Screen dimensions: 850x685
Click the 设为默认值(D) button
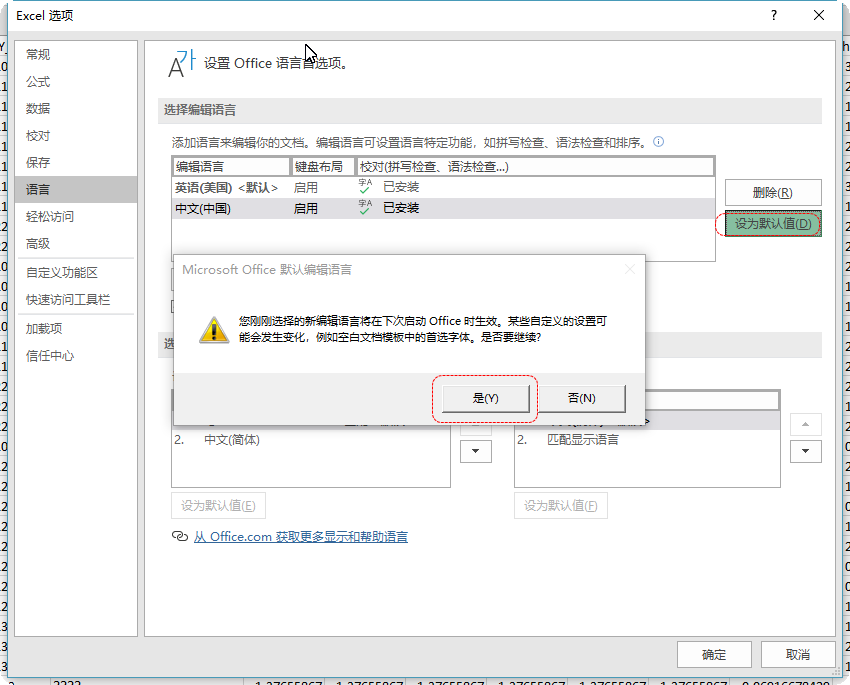[x=773, y=224]
